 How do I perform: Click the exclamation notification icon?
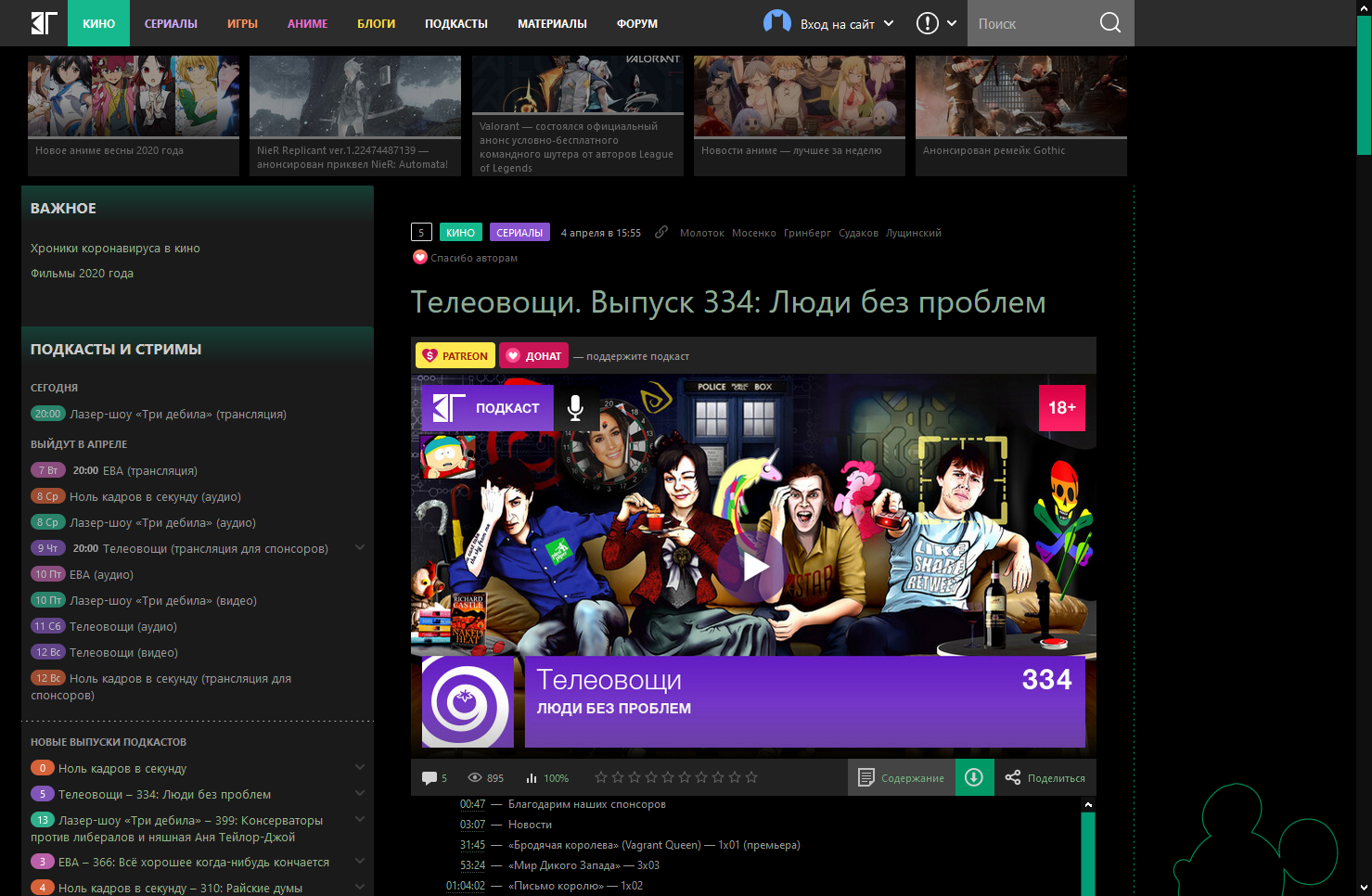tap(927, 23)
